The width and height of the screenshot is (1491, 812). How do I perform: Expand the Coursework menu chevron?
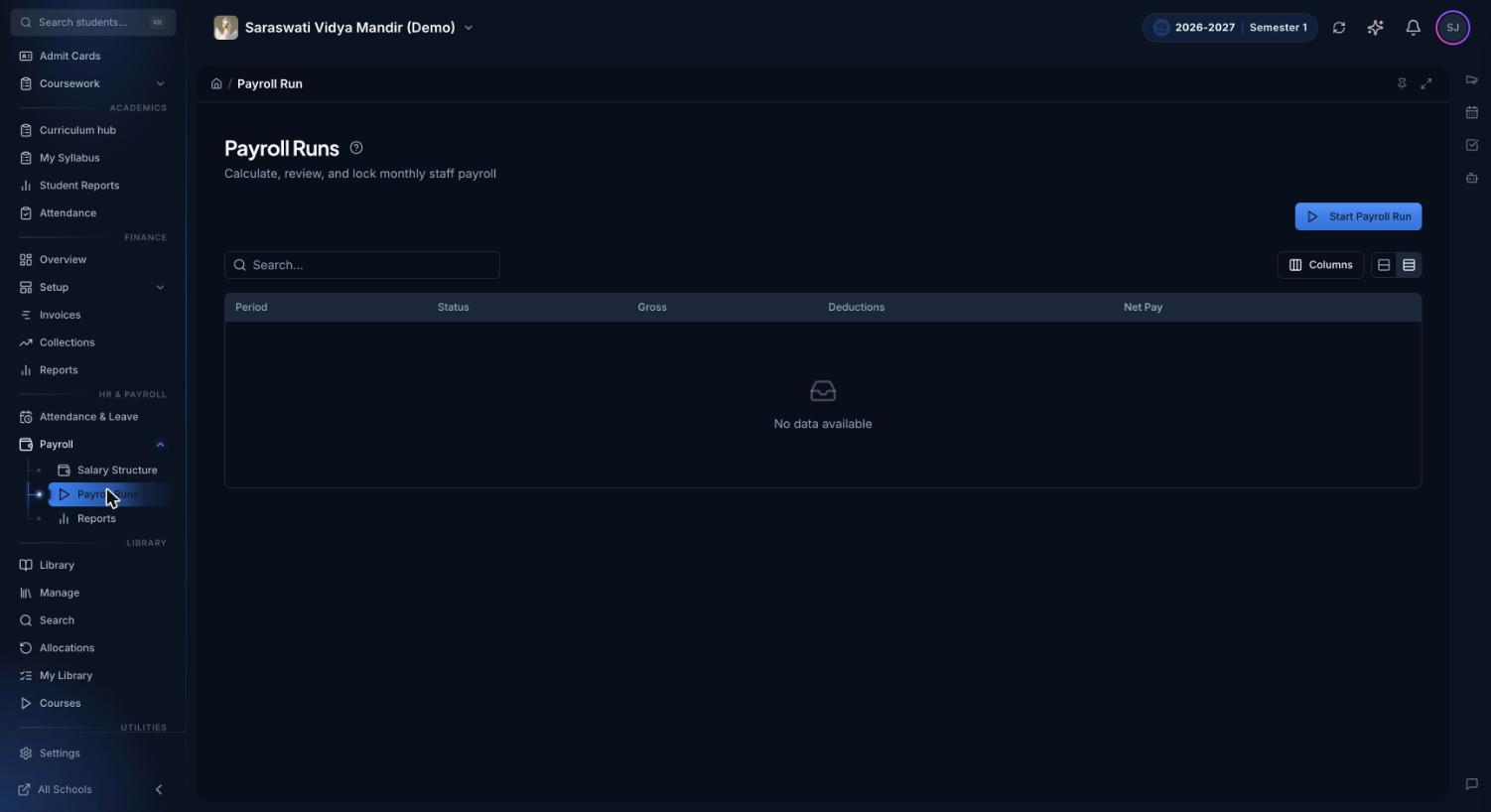click(x=161, y=83)
